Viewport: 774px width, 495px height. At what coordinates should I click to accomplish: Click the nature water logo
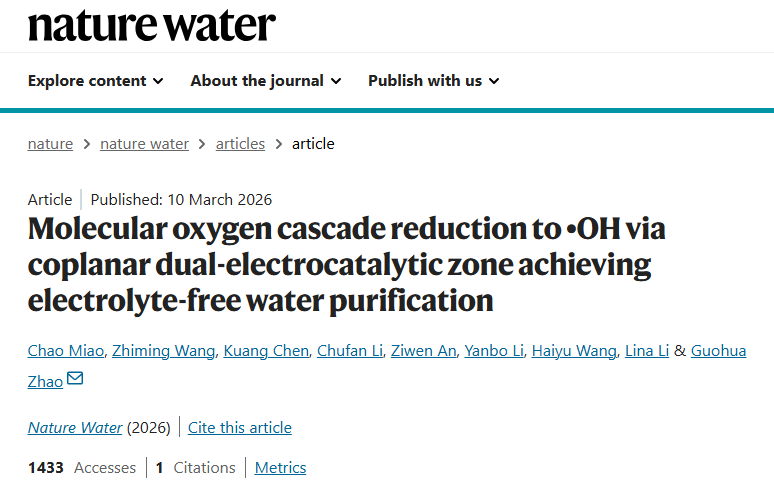pyautogui.click(x=151, y=25)
